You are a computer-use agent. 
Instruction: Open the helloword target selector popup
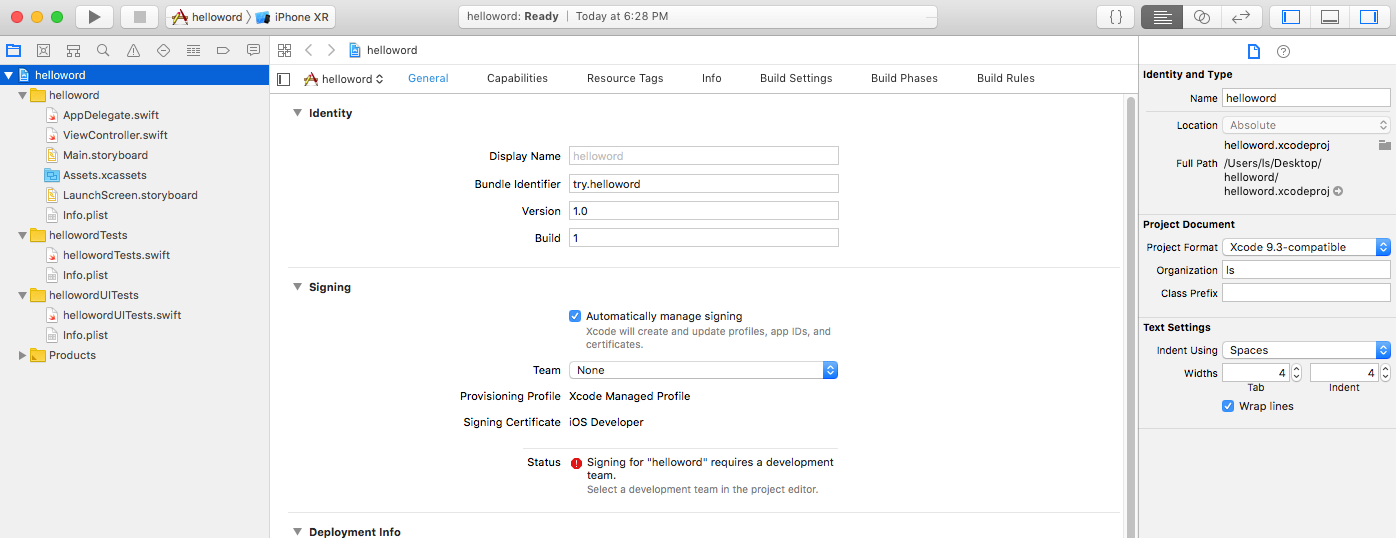pyautogui.click(x=344, y=79)
